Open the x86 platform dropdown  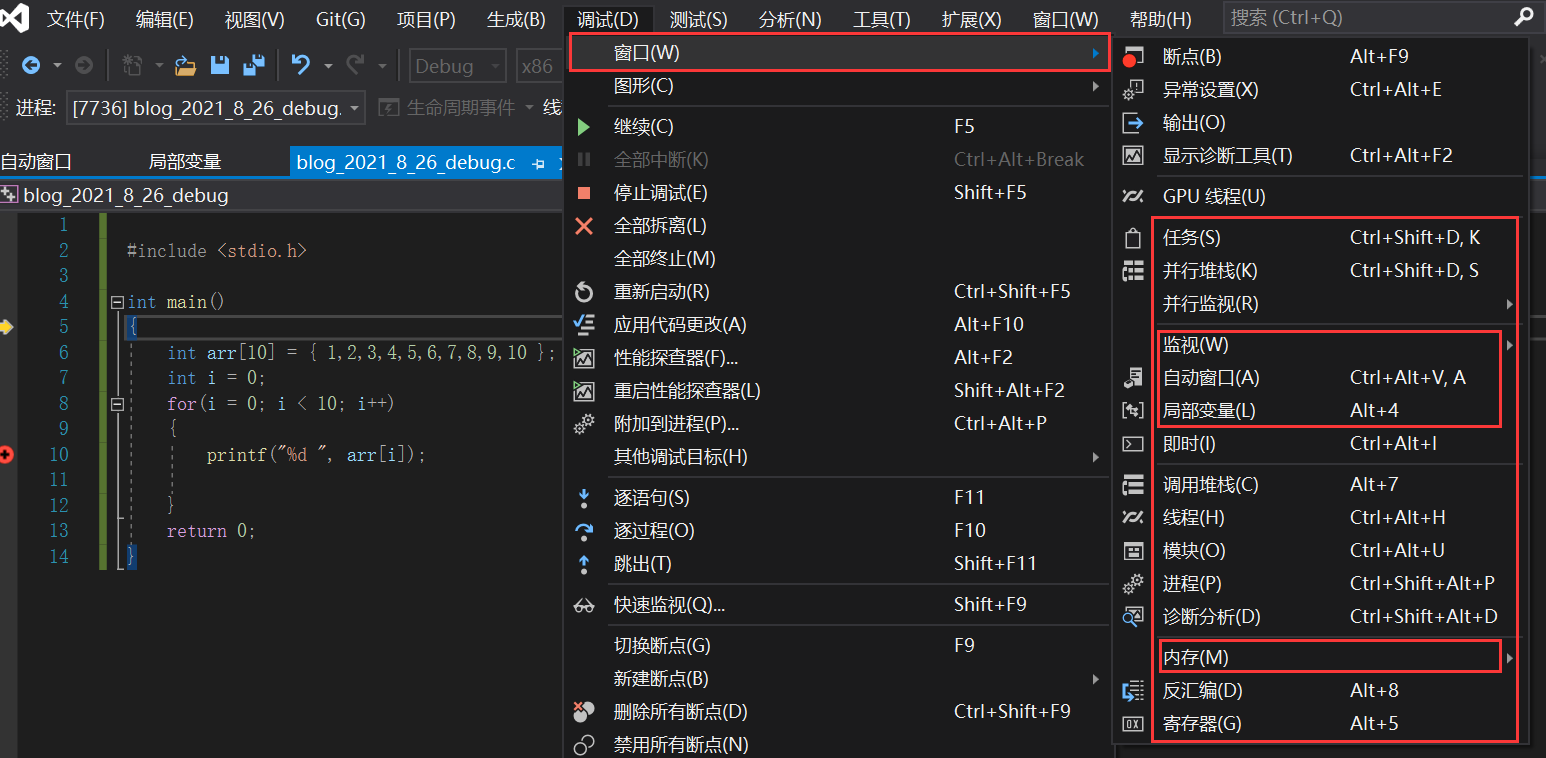coord(540,66)
